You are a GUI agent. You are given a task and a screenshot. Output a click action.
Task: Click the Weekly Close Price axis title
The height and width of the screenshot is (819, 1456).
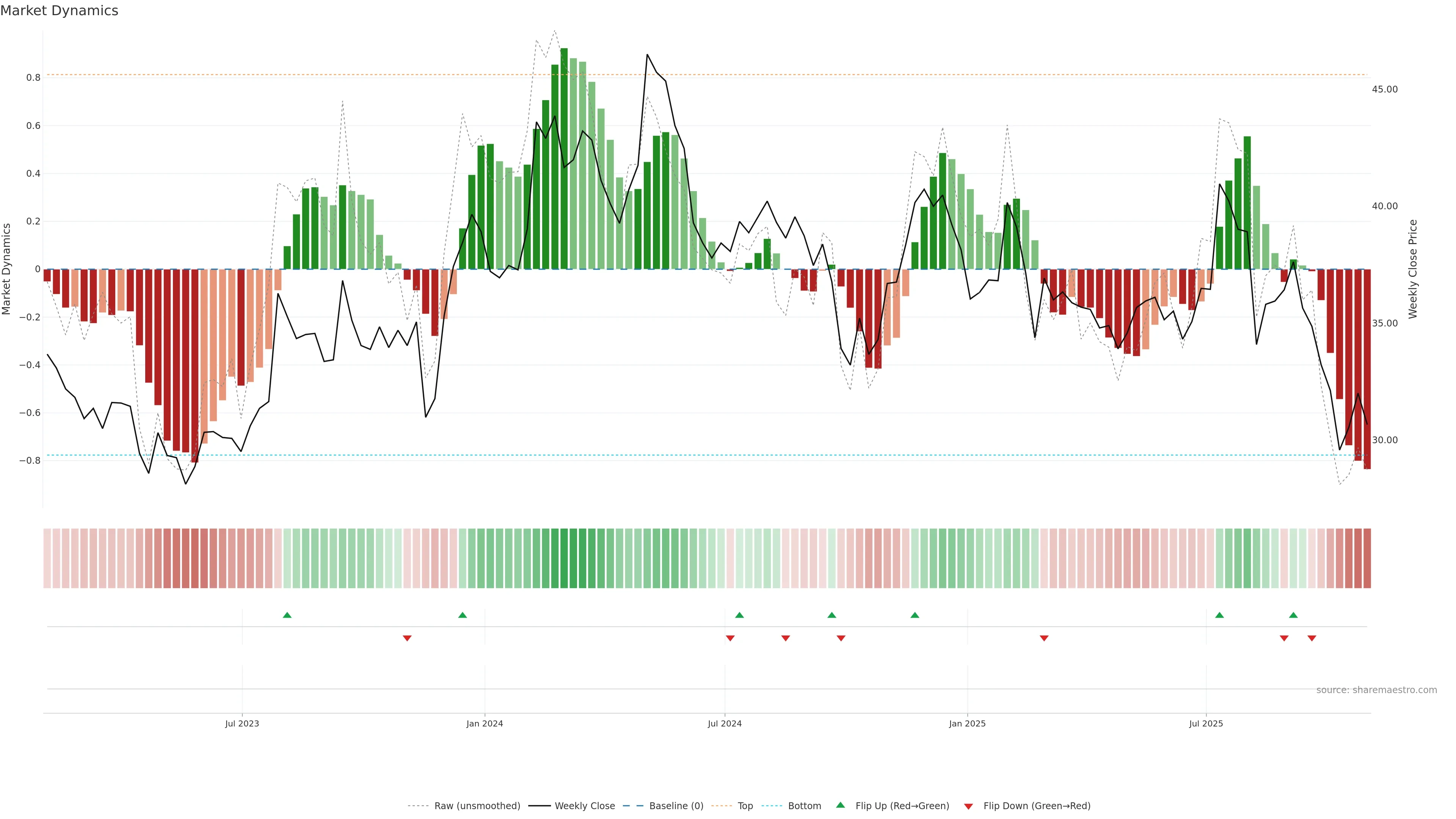coord(1412,269)
